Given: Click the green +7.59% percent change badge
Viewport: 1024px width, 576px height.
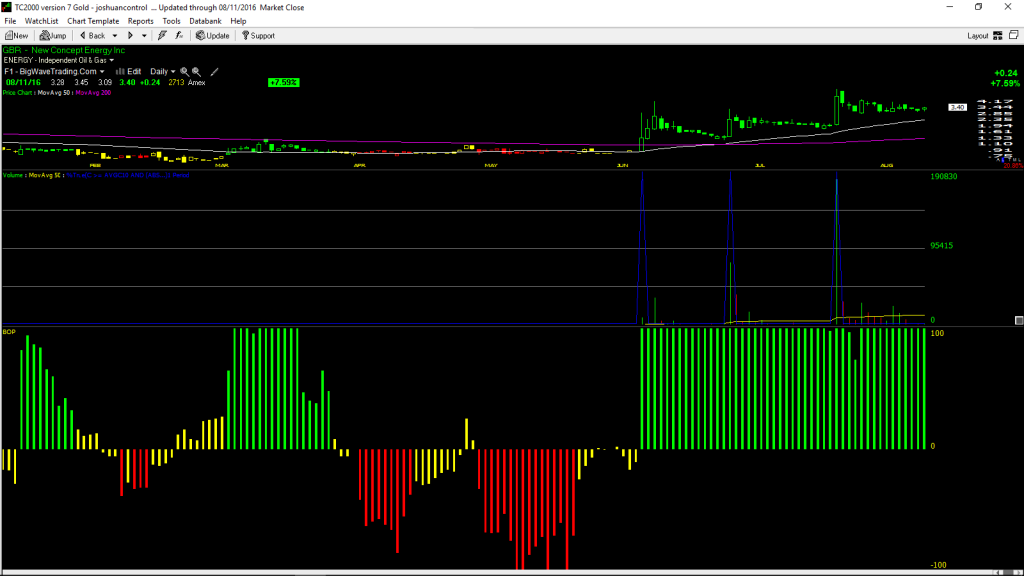Looking at the screenshot, I should 283,83.
